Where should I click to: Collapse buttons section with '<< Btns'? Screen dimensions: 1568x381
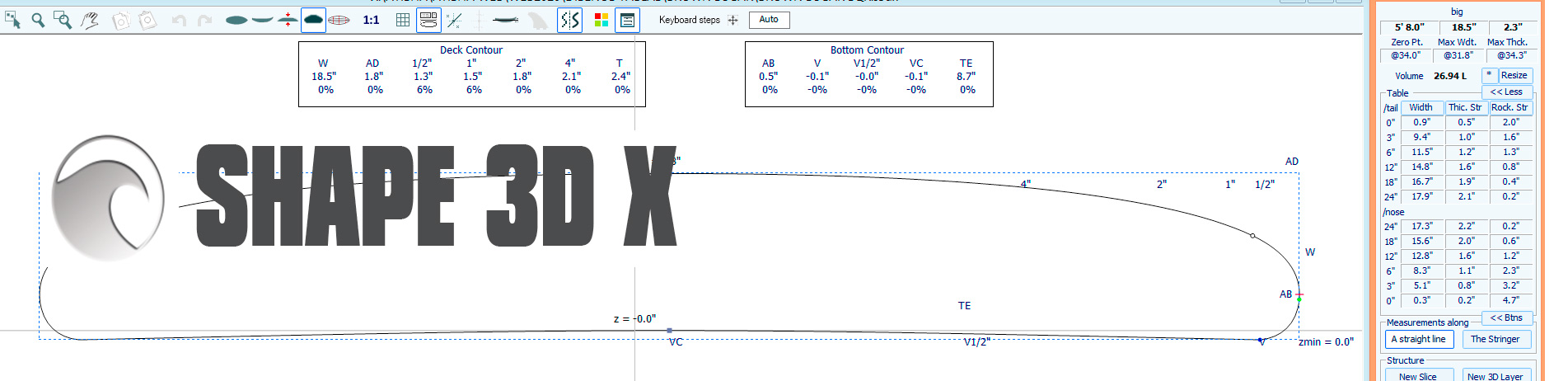[x=1506, y=317]
